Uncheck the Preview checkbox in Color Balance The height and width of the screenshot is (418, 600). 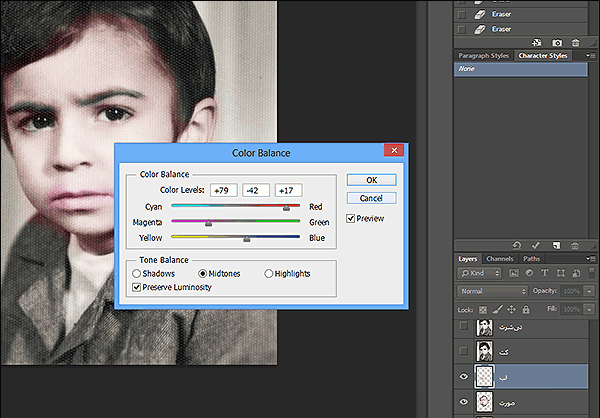click(350, 218)
